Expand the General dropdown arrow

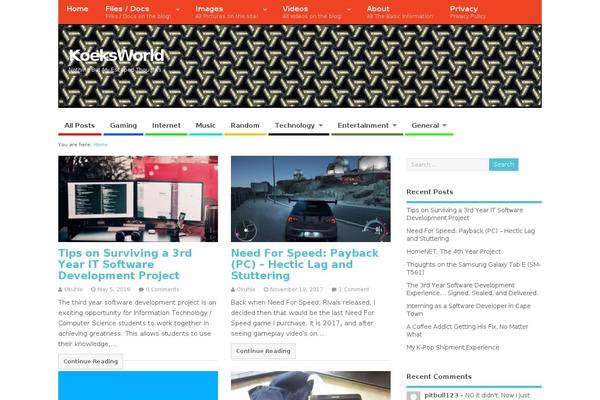coord(445,126)
